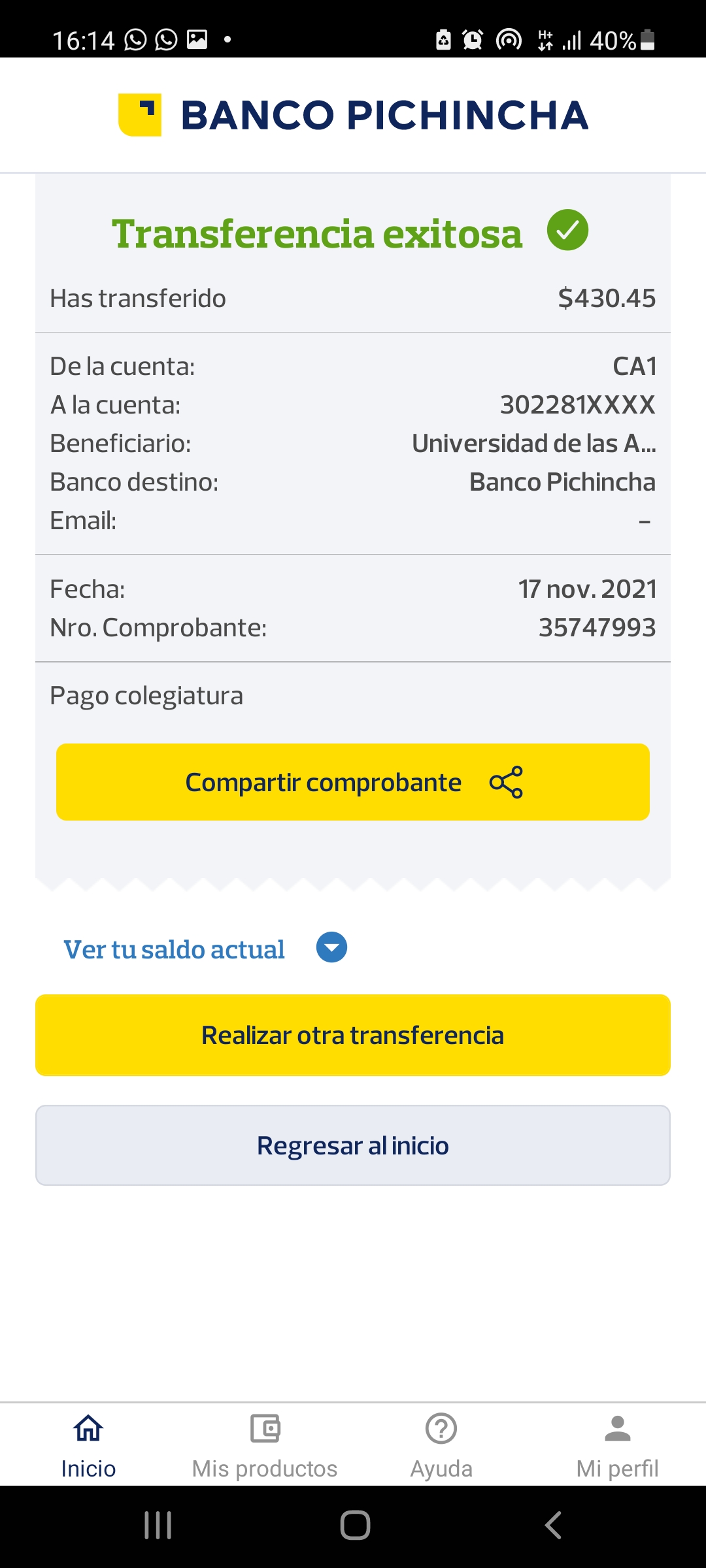Tap the Mis productos wallet icon
This screenshot has height=1568, width=706.
pyautogui.click(x=265, y=1428)
